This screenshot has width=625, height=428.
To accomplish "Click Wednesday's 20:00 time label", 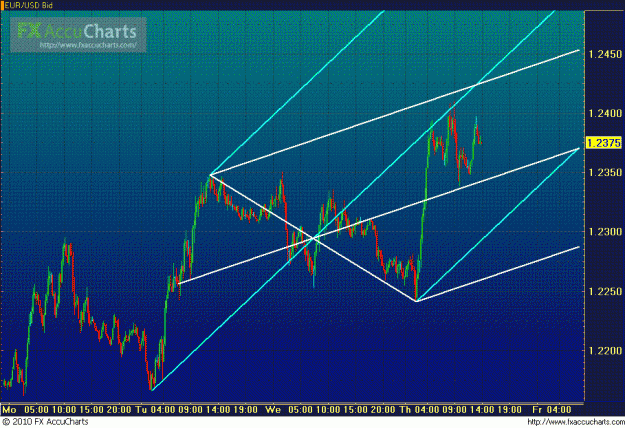I will [383, 410].
